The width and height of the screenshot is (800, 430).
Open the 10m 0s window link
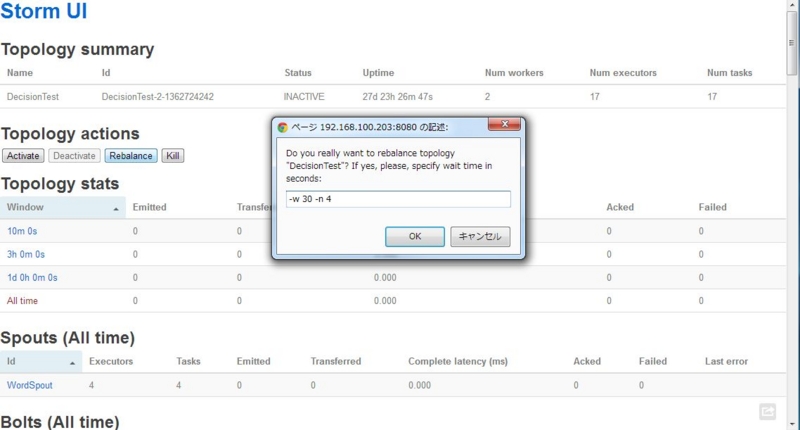point(22,231)
